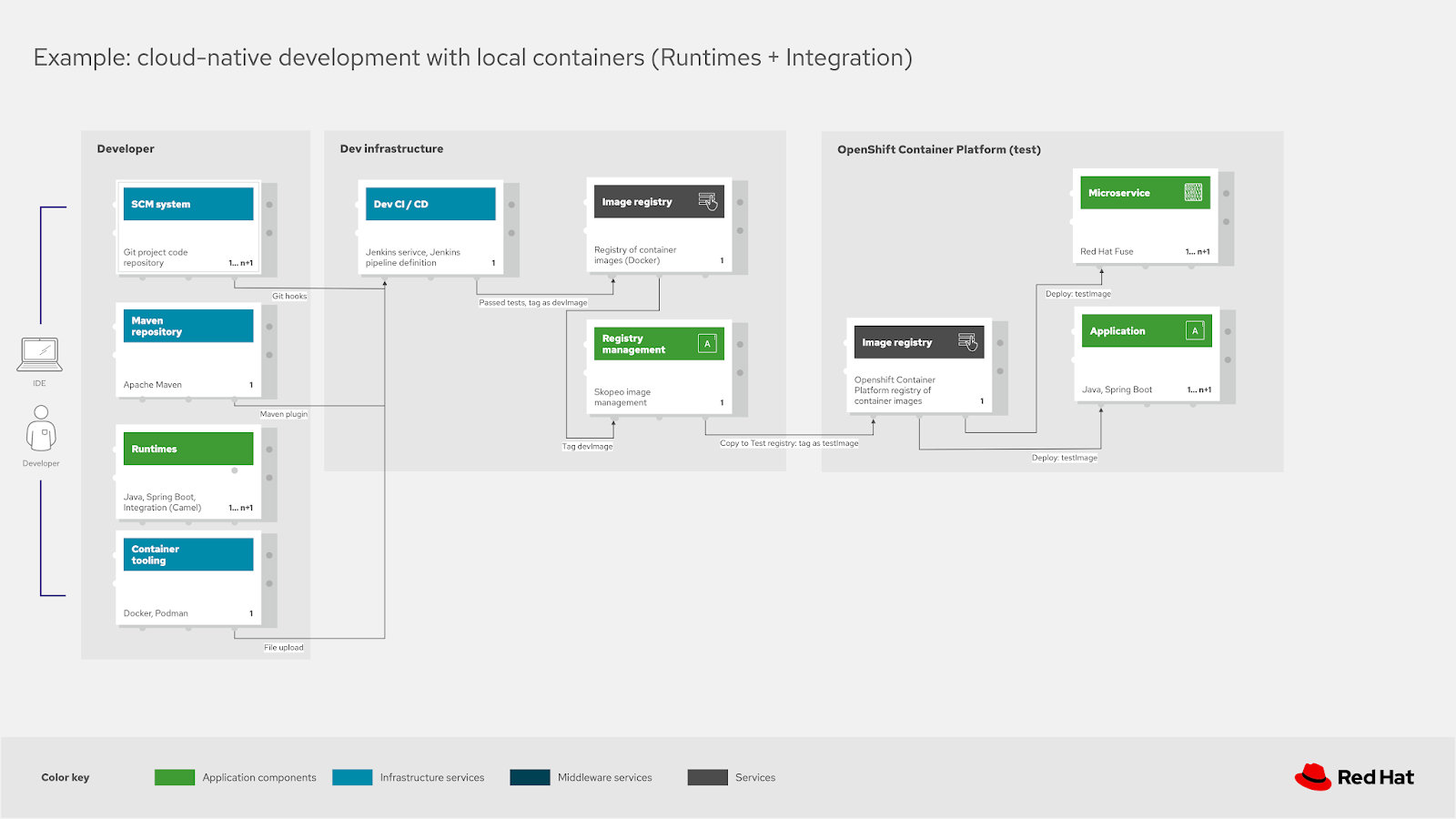This screenshot has width=1456, height=819.
Task: Click 'Passed tests, tag as devImage' label
Action: 533,303
